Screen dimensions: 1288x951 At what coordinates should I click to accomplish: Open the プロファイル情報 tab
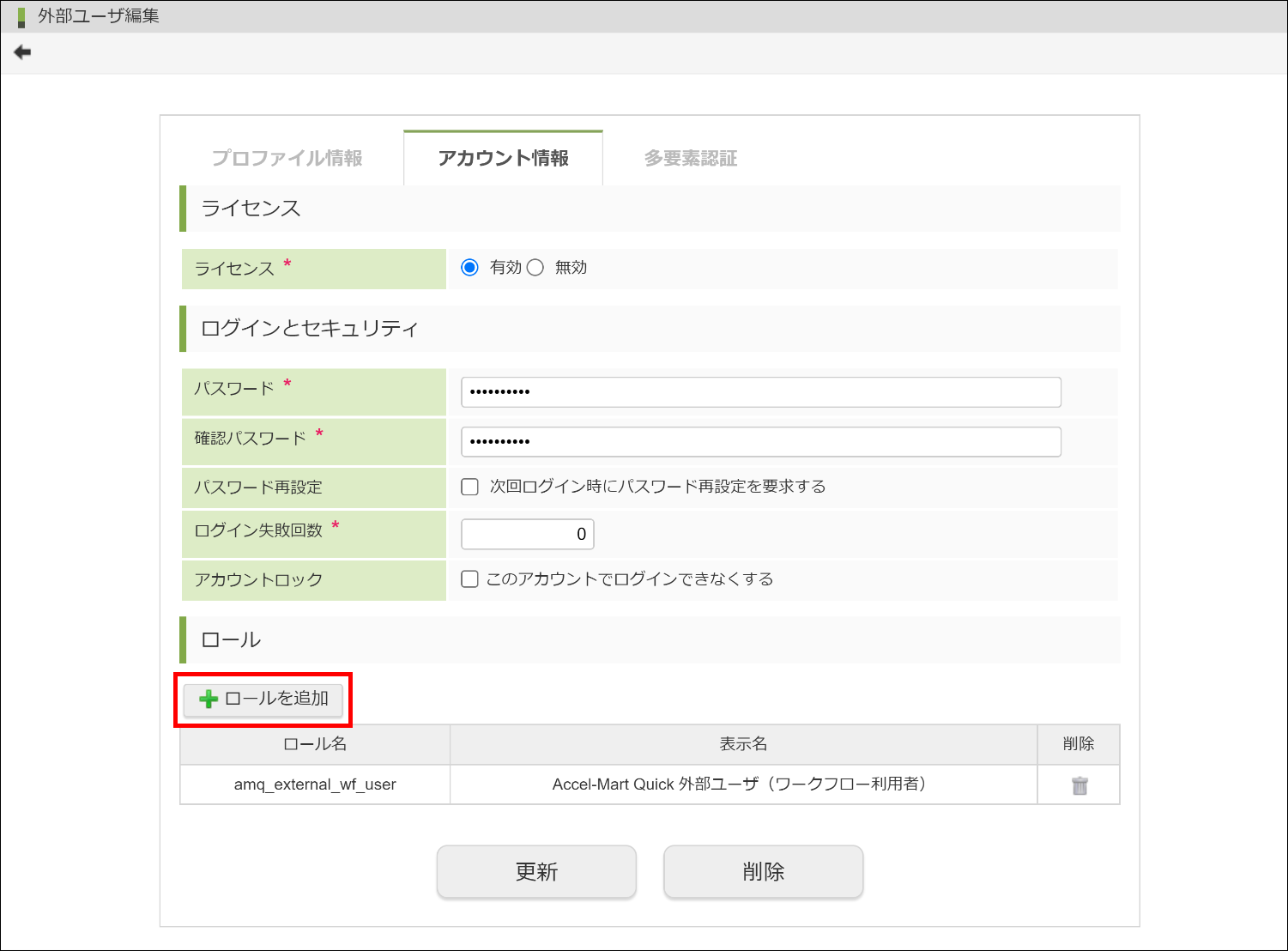point(287,158)
